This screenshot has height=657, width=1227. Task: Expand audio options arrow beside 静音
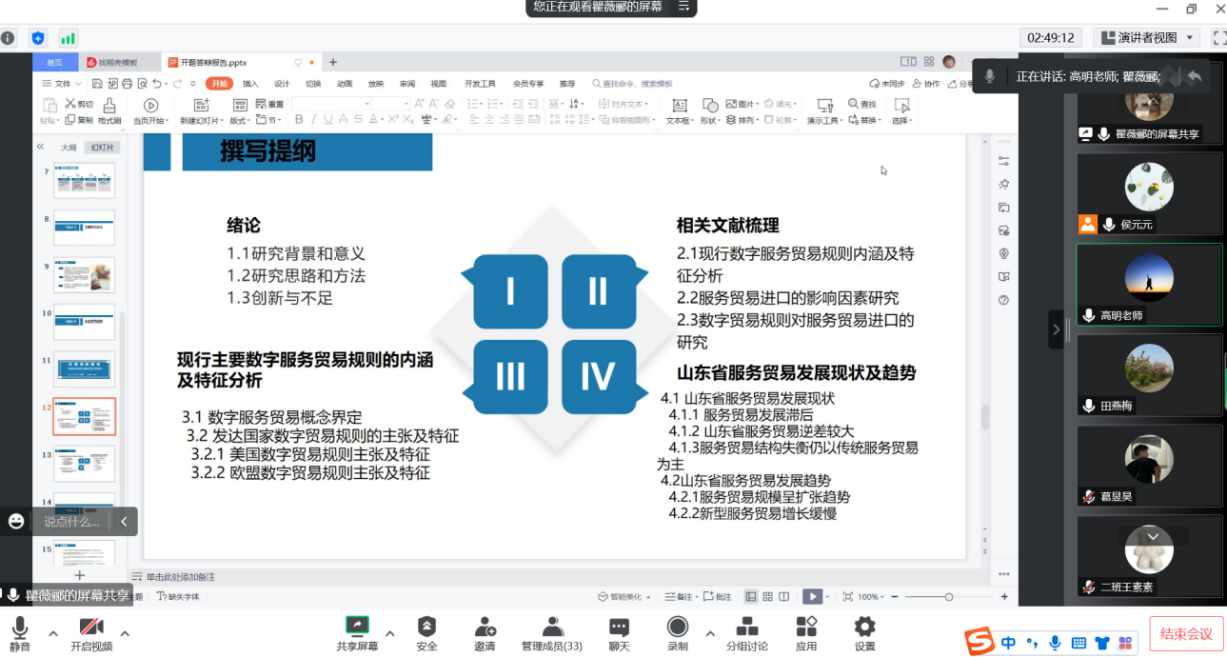pyautogui.click(x=53, y=633)
